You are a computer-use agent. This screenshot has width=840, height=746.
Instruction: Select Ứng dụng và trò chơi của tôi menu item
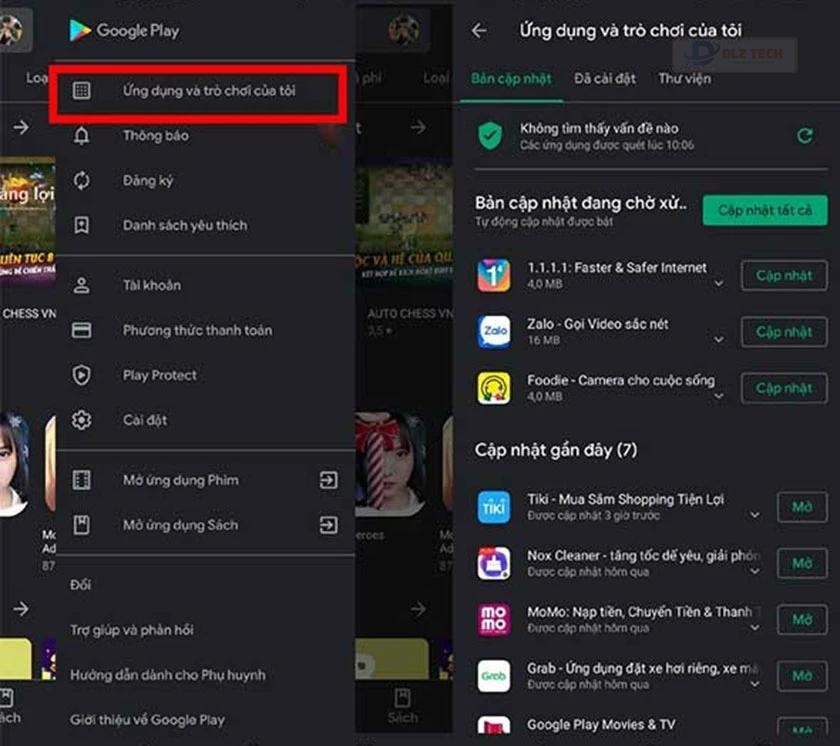click(198, 91)
